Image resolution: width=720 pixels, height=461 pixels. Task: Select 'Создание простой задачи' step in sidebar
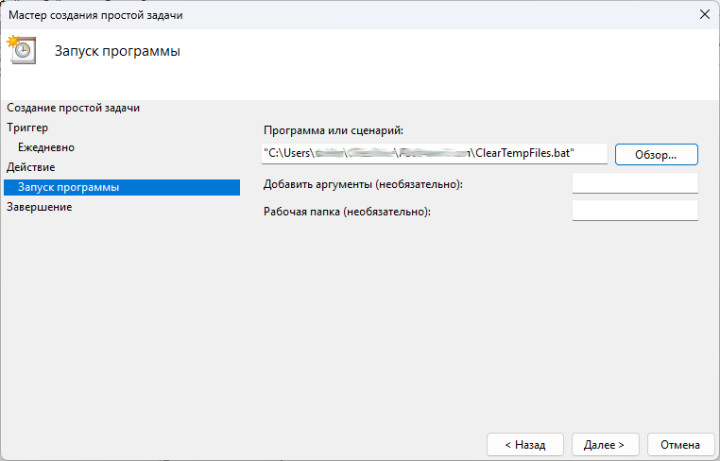pyautogui.click(x=73, y=107)
